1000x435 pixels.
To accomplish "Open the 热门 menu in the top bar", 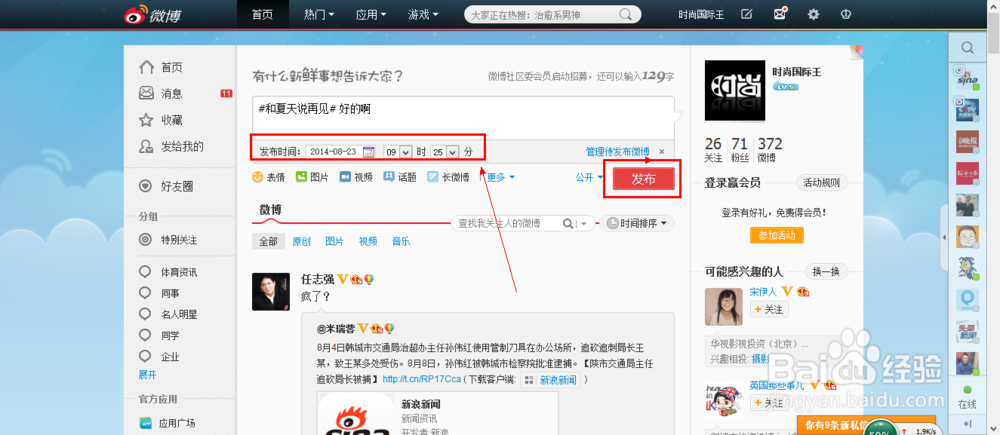I will (319, 14).
